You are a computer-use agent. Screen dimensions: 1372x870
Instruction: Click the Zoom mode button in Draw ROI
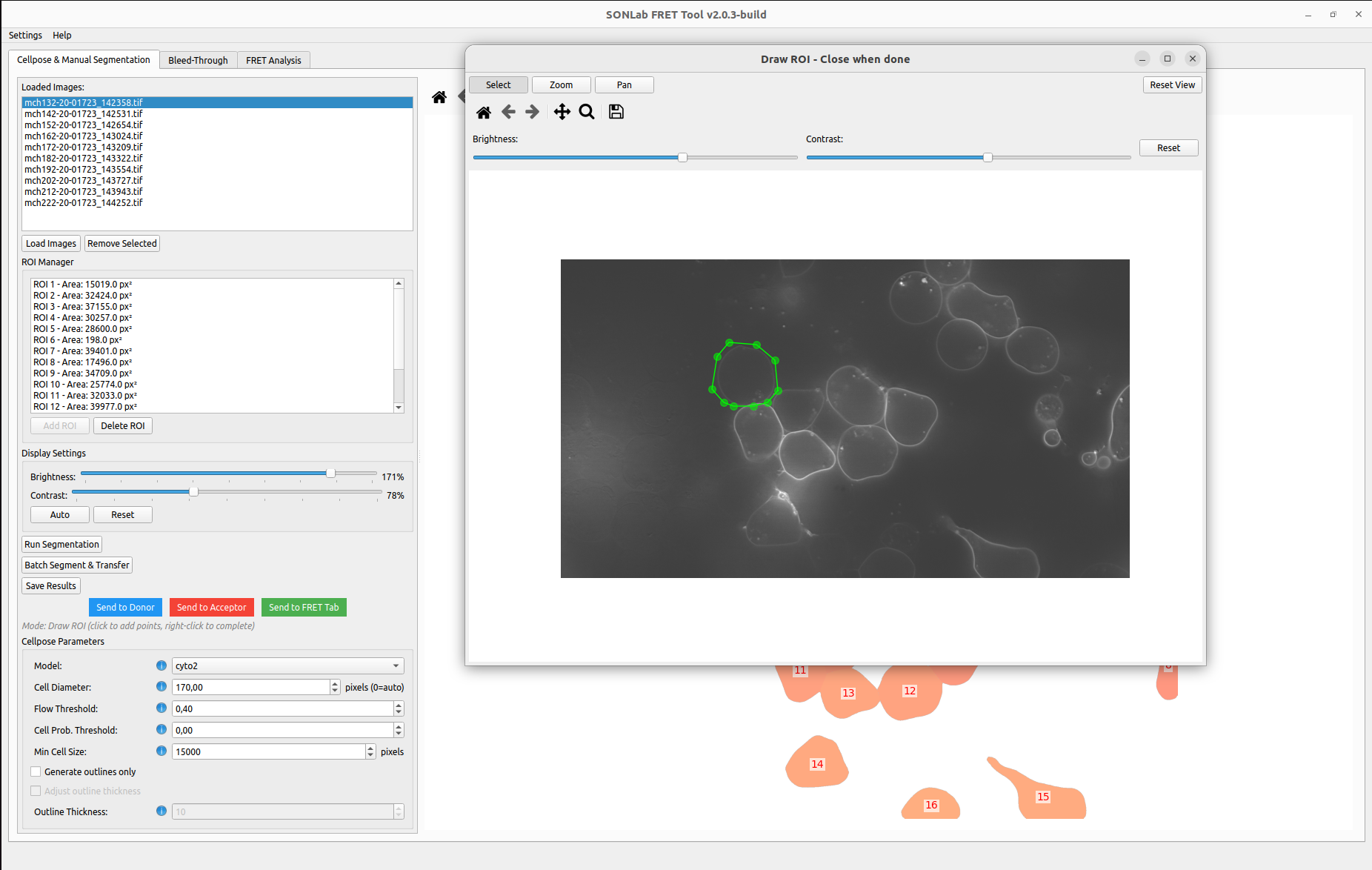(x=562, y=85)
